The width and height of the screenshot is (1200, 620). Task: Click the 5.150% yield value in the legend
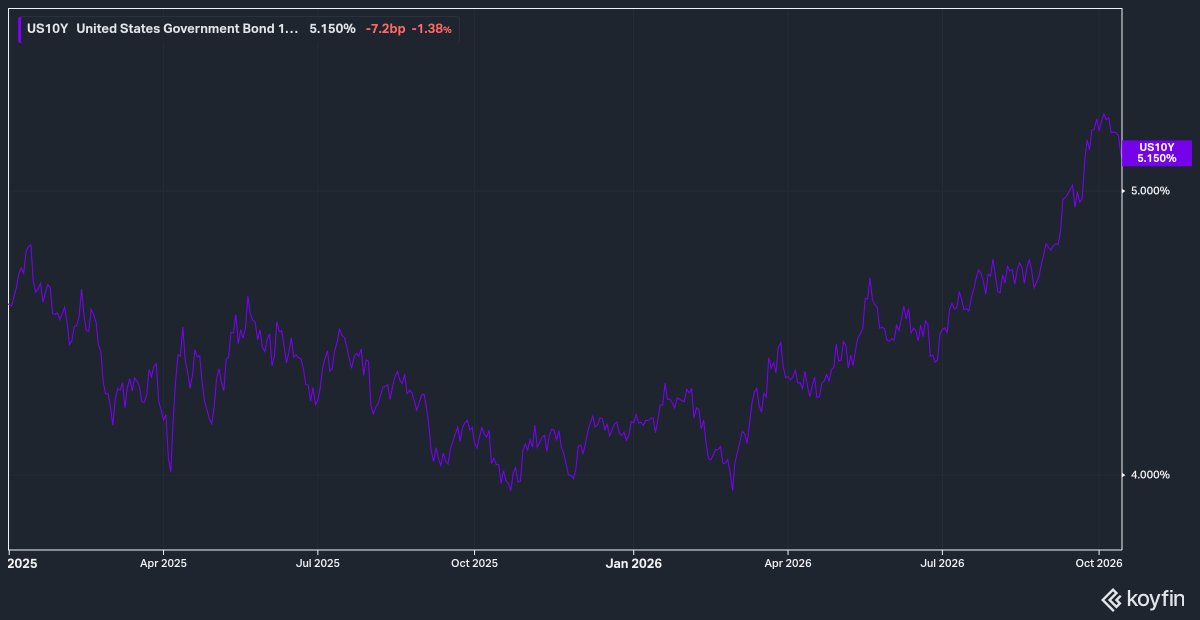pyautogui.click(x=332, y=29)
